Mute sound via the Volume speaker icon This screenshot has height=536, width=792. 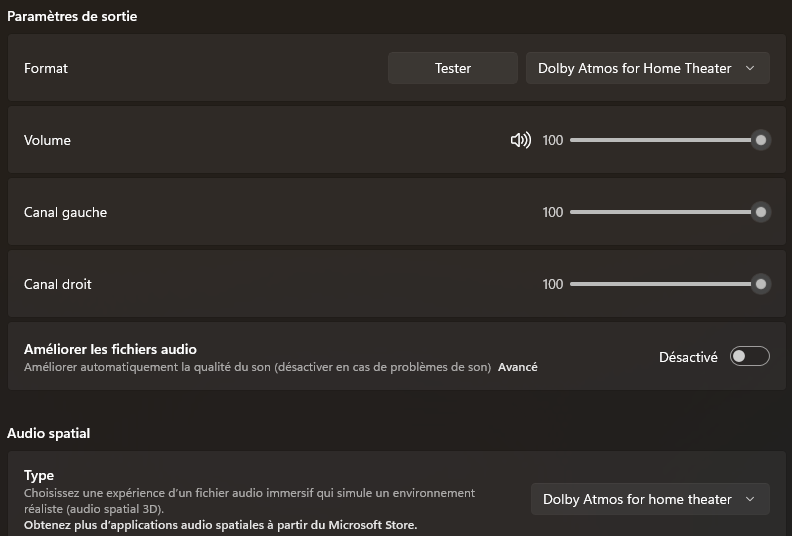click(x=520, y=141)
